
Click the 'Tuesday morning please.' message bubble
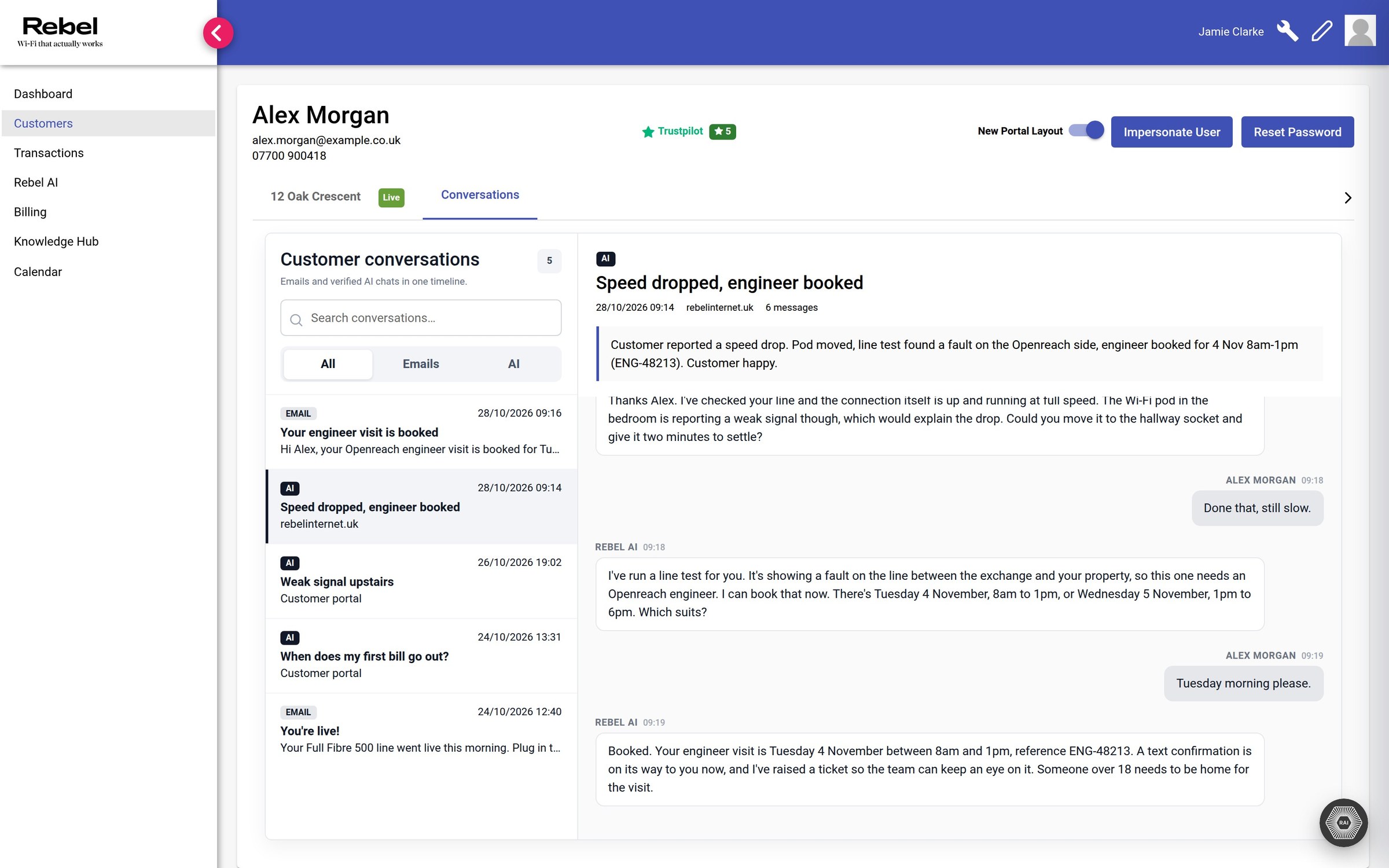pos(1243,683)
